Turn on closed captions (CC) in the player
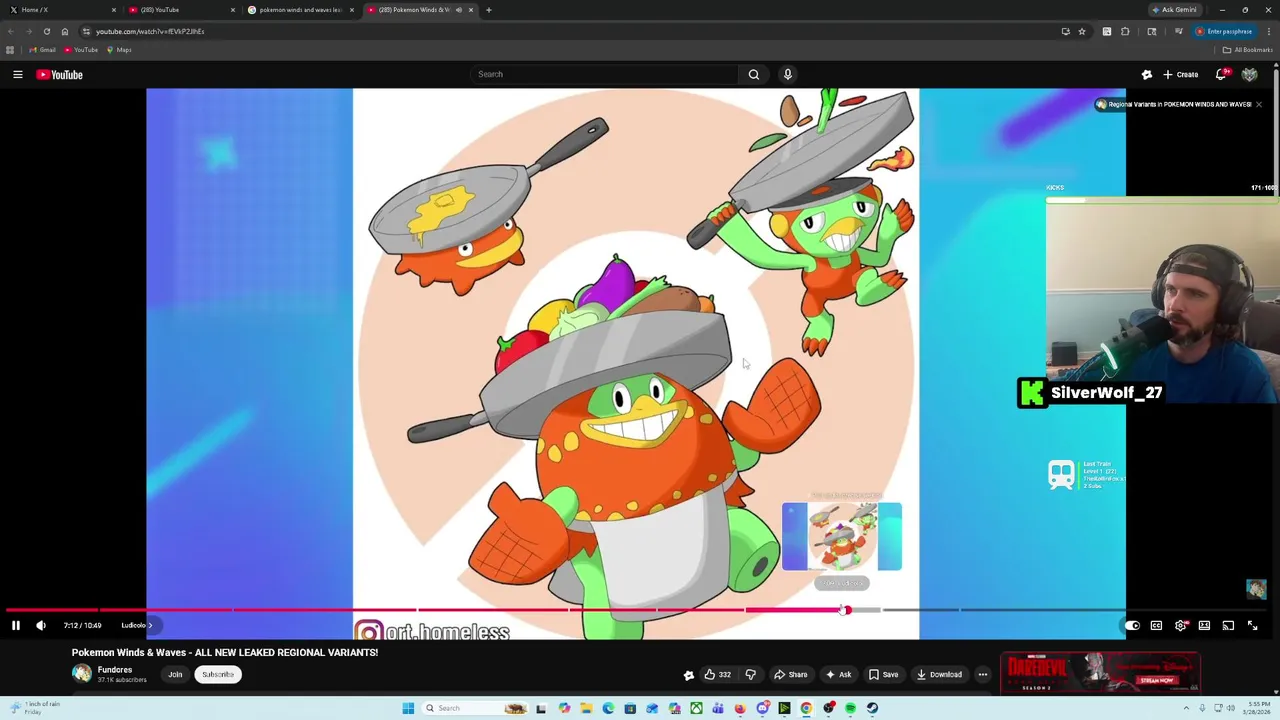Viewport: 1280px width, 720px height. coord(1156,625)
